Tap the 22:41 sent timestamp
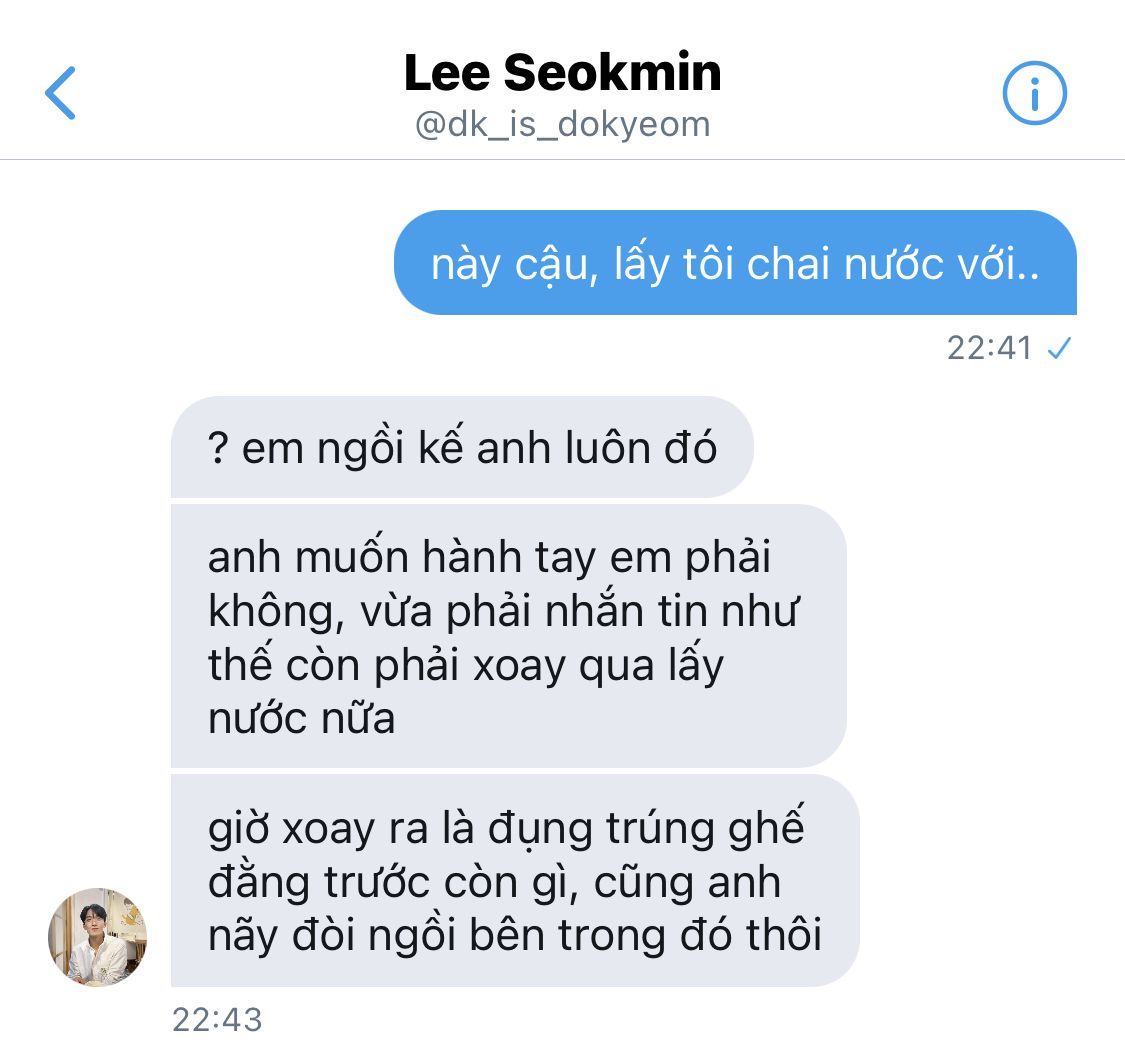1125x1061 pixels. 989,349
